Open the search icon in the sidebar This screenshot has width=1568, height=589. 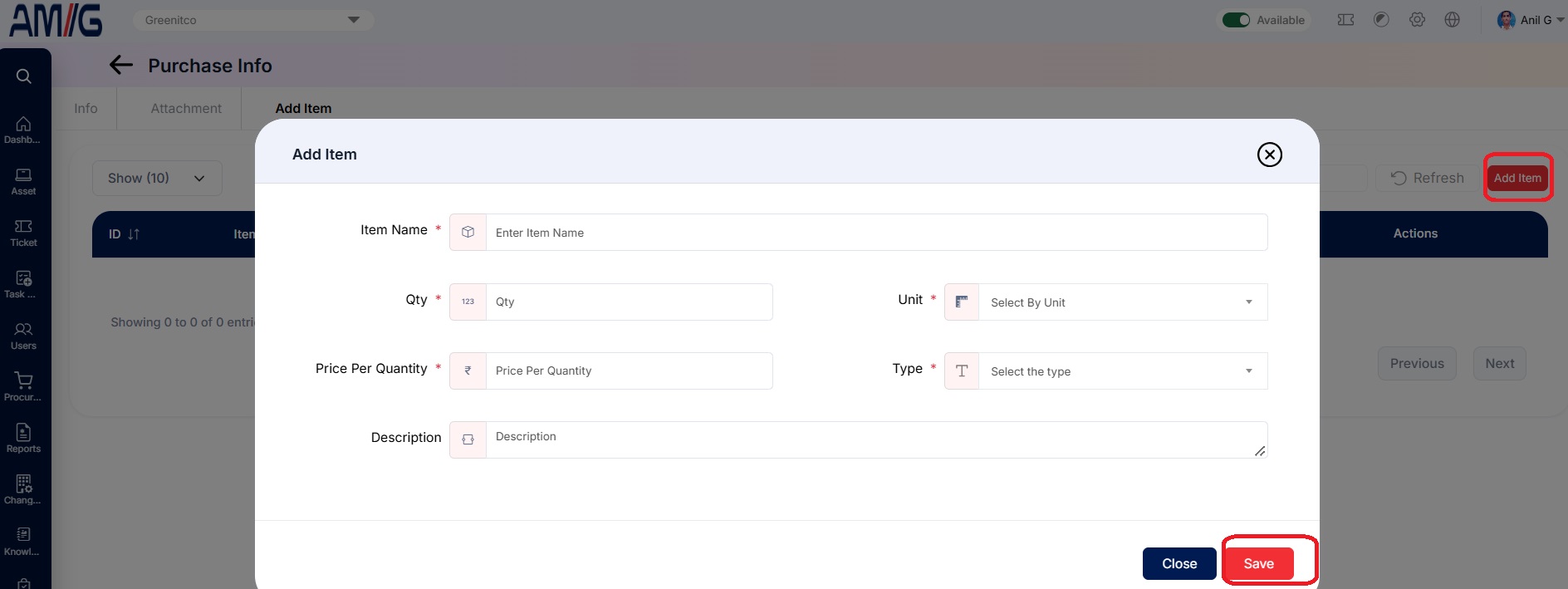point(24,76)
